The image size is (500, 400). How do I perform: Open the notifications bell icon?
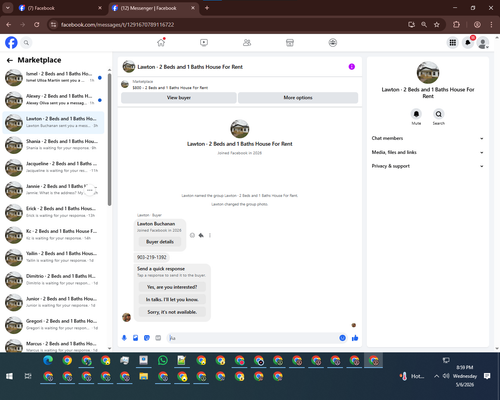(x=468, y=43)
